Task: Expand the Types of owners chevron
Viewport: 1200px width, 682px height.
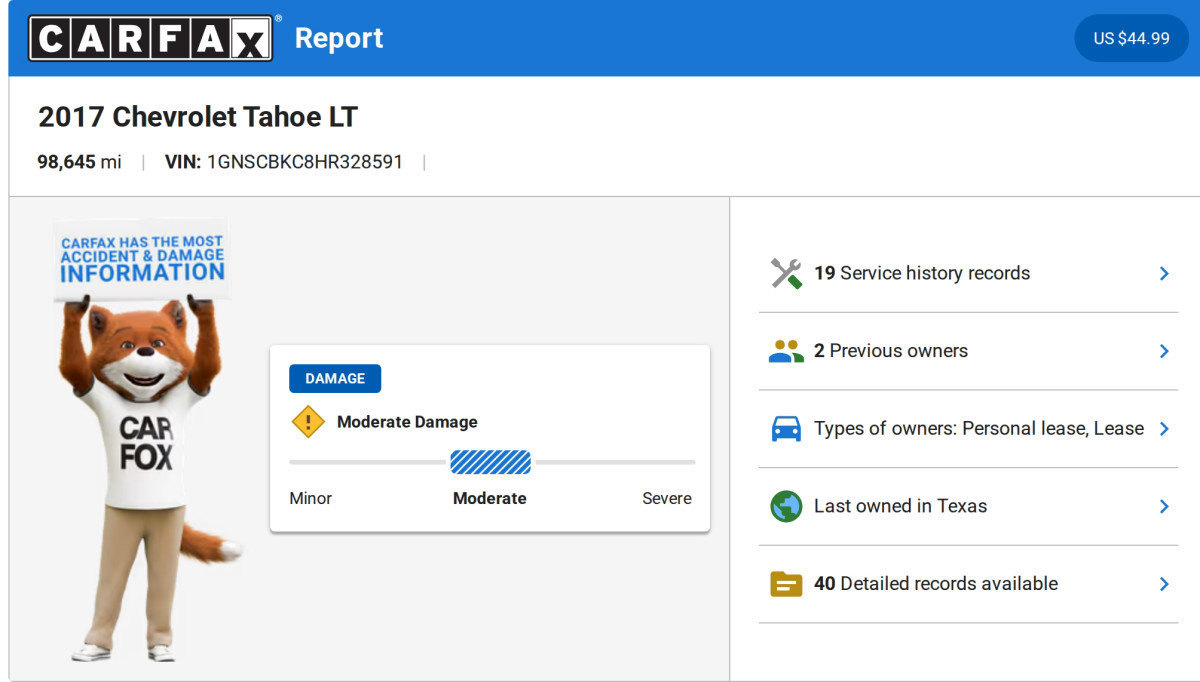Action: click(x=1163, y=429)
